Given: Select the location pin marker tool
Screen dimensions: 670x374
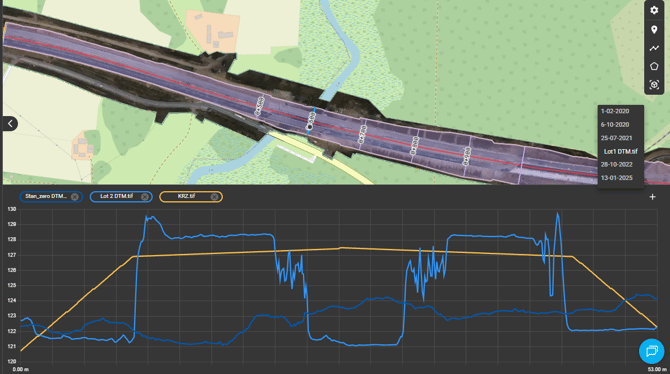Looking at the screenshot, I should click(654, 29).
